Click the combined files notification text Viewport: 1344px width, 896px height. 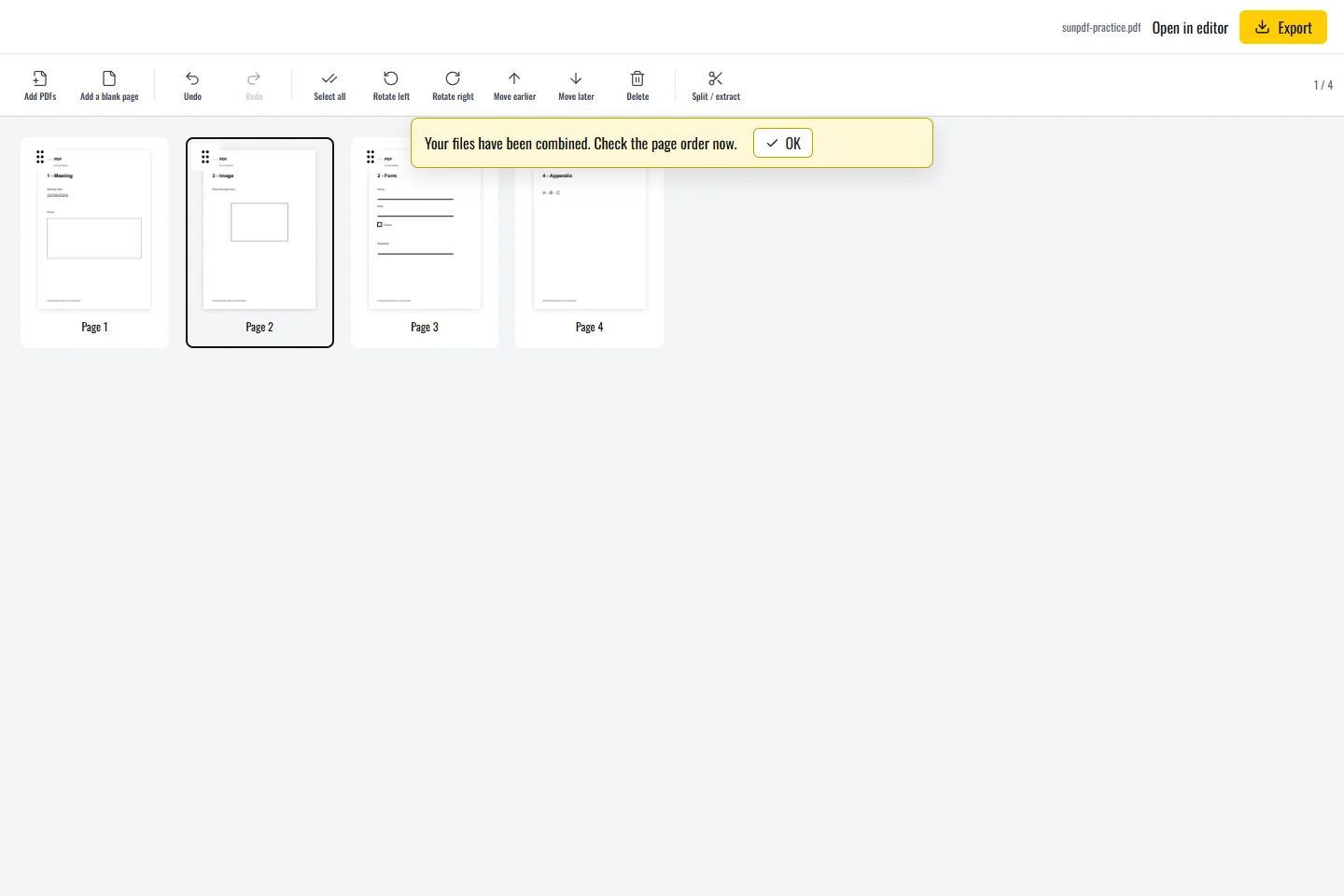tap(581, 144)
